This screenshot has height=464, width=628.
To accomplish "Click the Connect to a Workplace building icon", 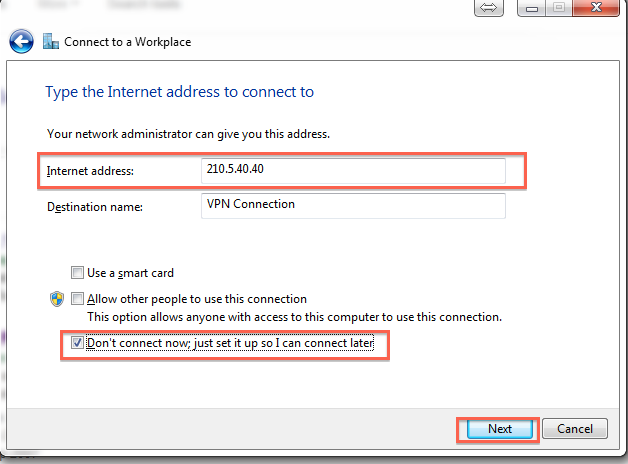I will (51, 42).
